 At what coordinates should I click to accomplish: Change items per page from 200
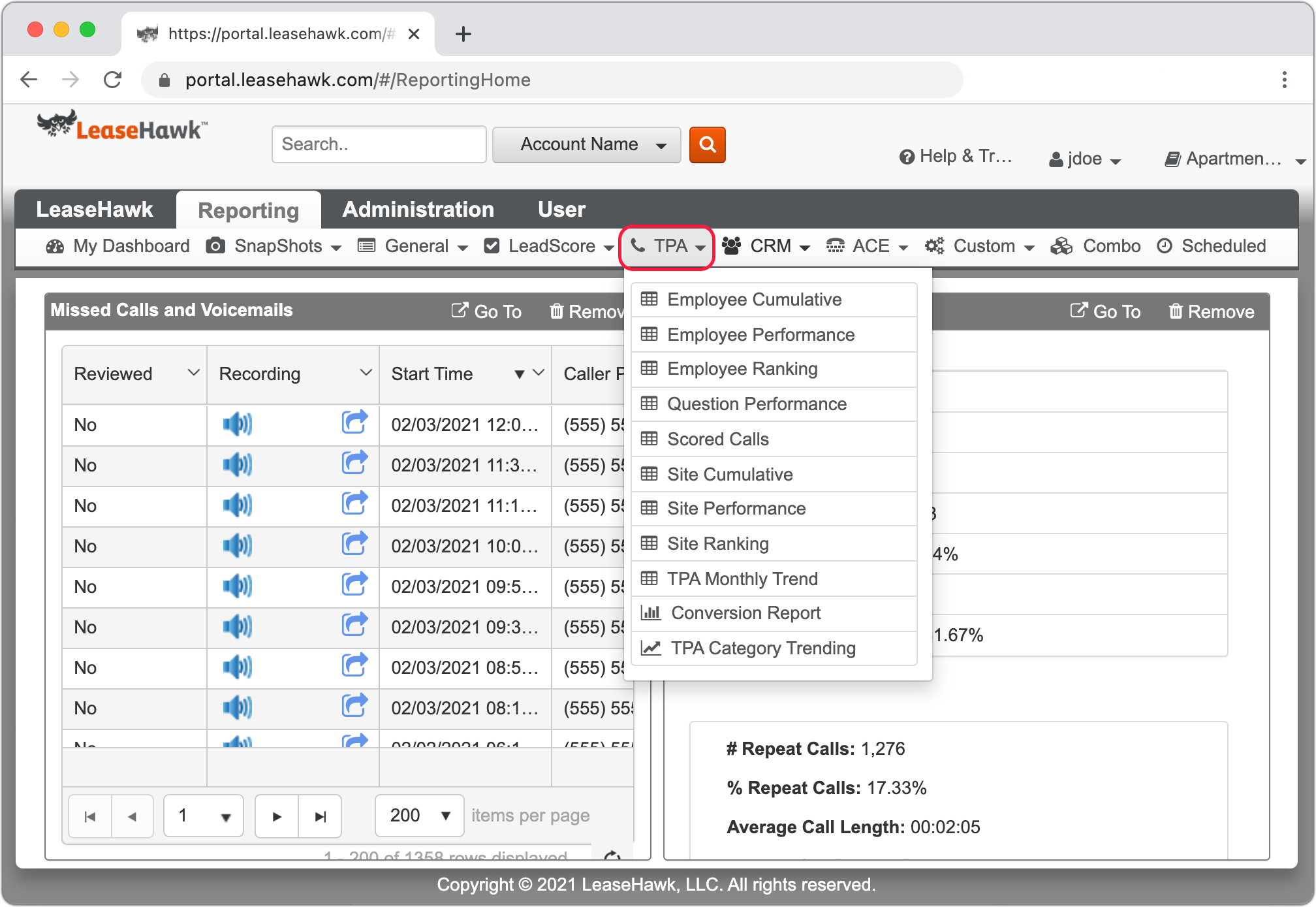(420, 816)
